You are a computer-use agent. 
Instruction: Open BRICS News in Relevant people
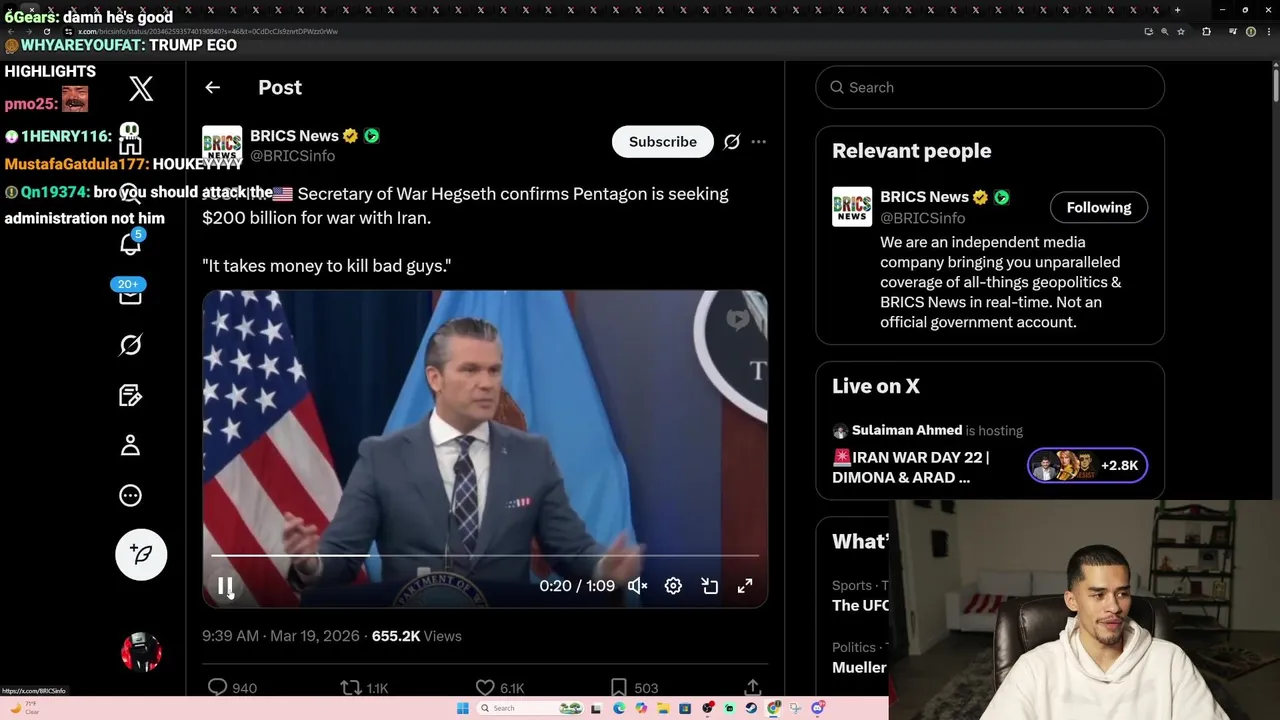click(924, 197)
